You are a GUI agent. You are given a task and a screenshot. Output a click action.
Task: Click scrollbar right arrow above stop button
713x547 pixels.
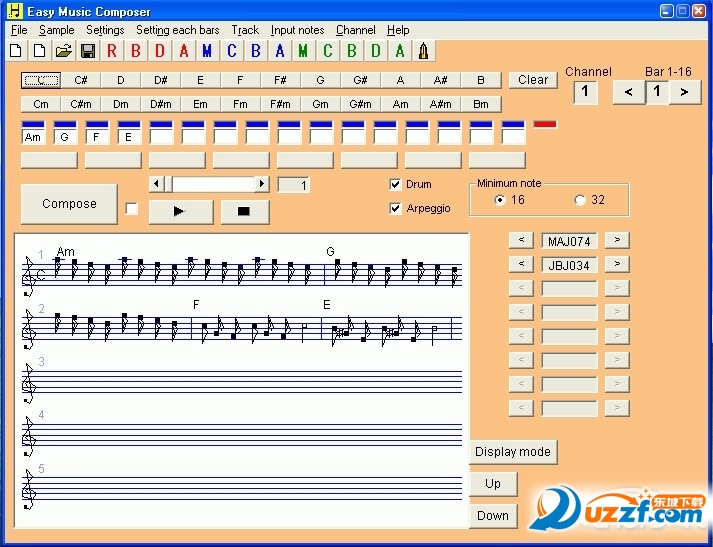pyautogui.click(x=261, y=184)
